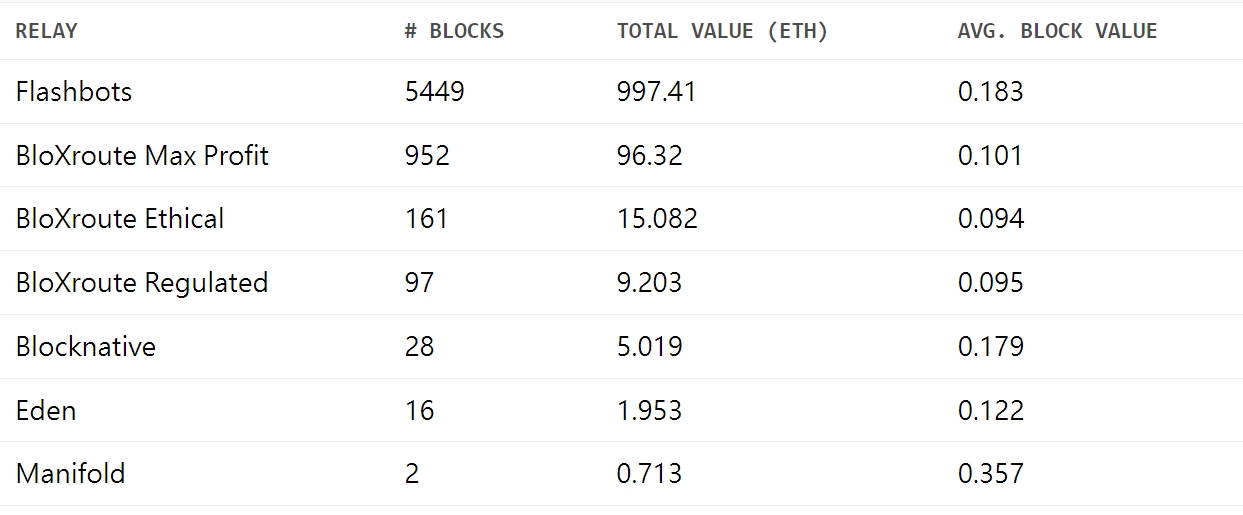Select the 997.41 total value cell
Viewport: 1243px width, 515px height.
click(x=656, y=92)
